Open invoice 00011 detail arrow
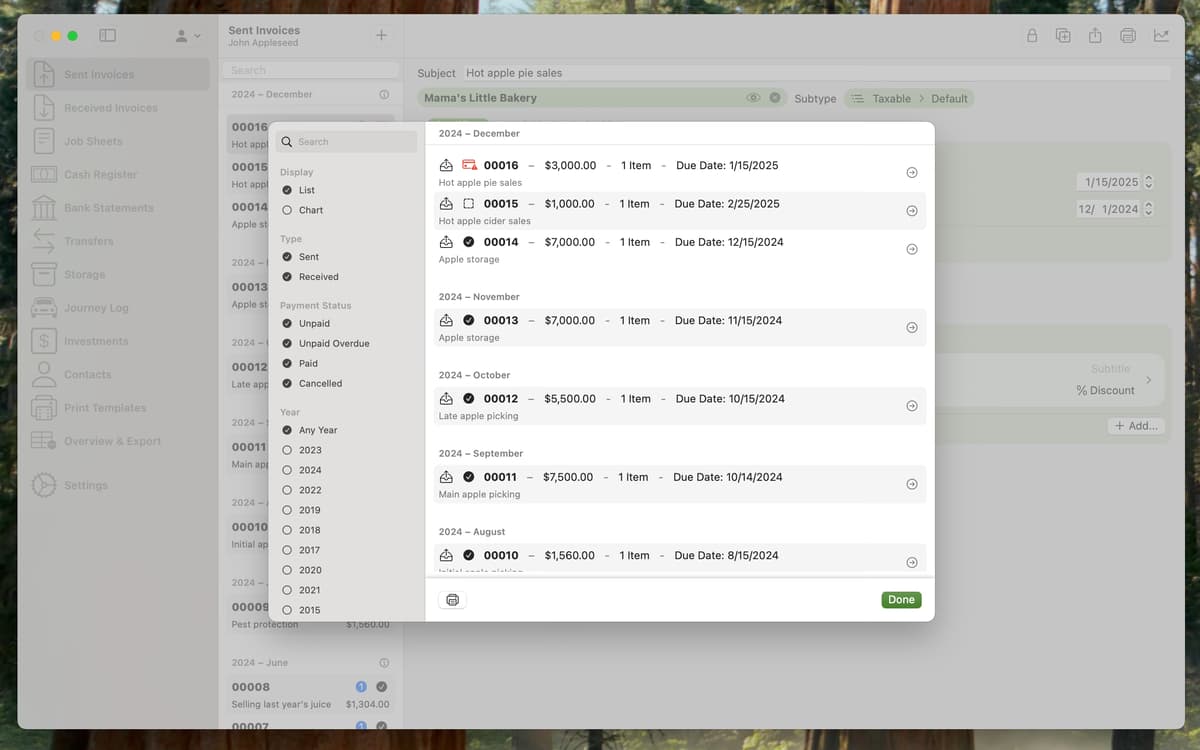1200x750 pixels. [911, 484]
